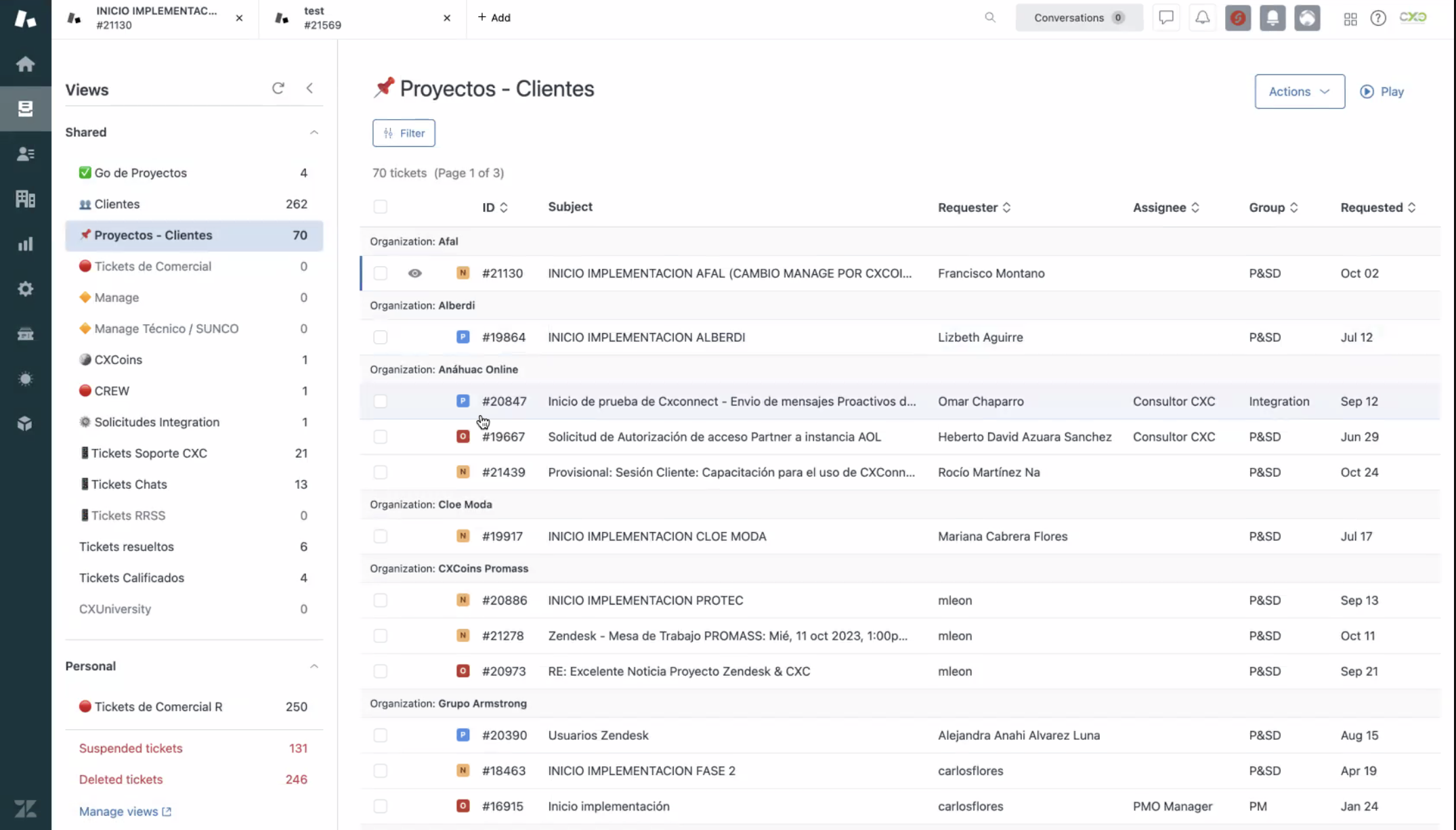Click the red circular app icon
This screenshot has height=830, width=1456.
(x=1238, y=18)
